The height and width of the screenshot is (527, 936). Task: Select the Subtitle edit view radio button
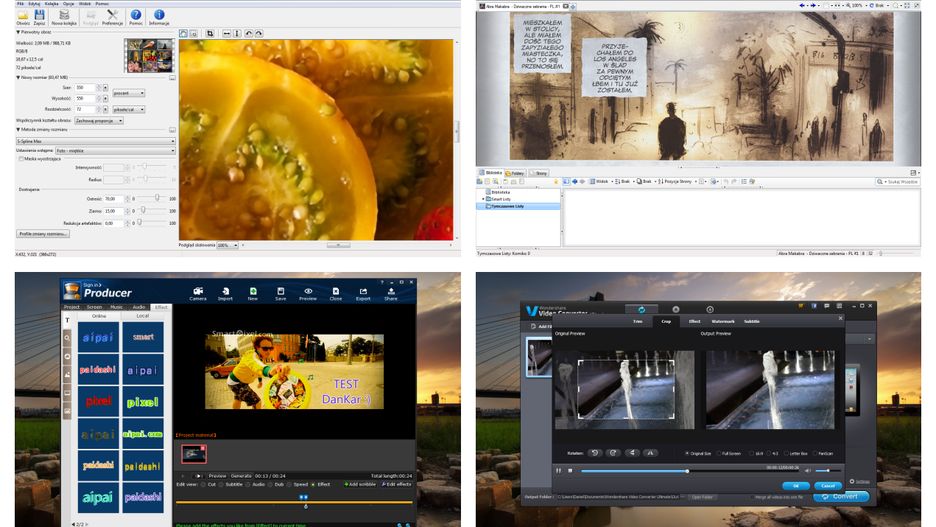[219, 484]
